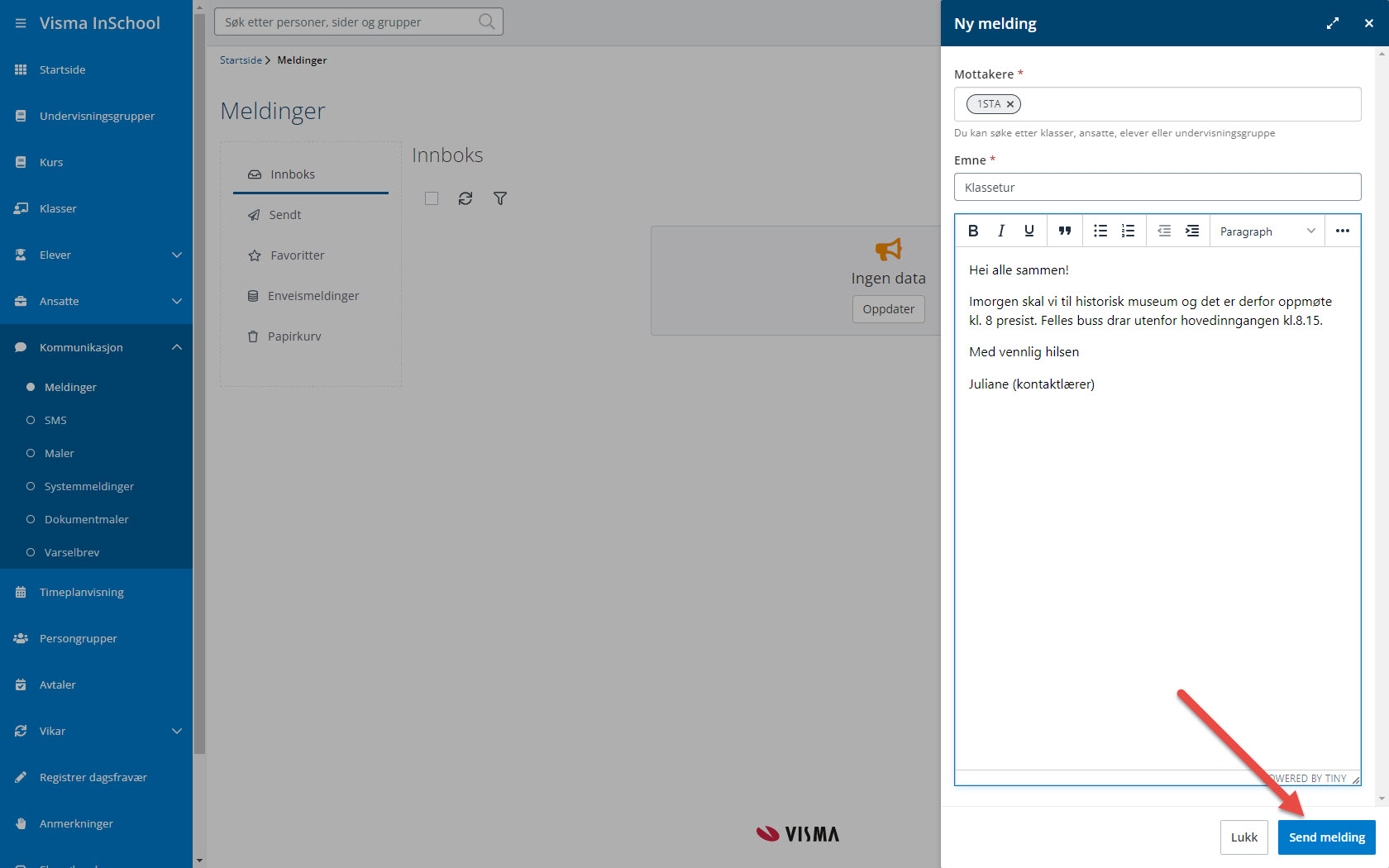The height and width of the screenshot is (868, 1389).
Task: Insert a blockquote in the message
Action: tap(1065, 231)
